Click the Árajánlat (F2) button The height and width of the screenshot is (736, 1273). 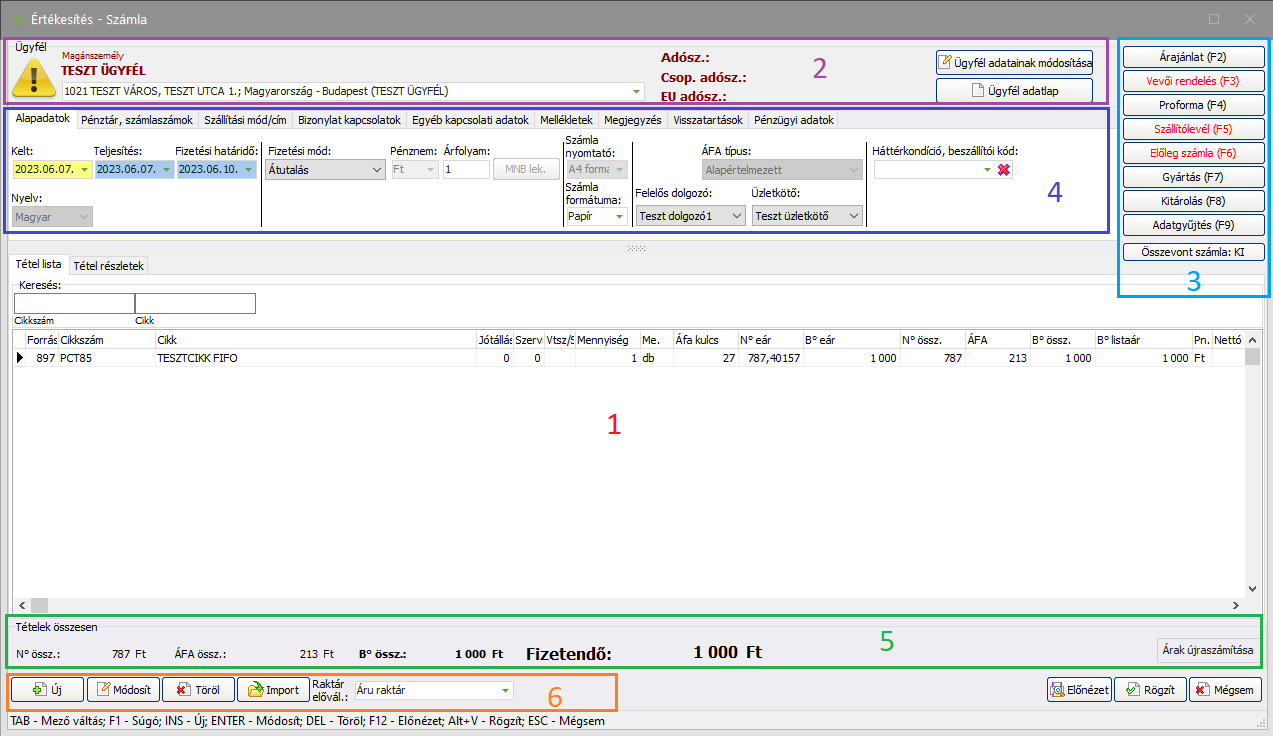1193,57
